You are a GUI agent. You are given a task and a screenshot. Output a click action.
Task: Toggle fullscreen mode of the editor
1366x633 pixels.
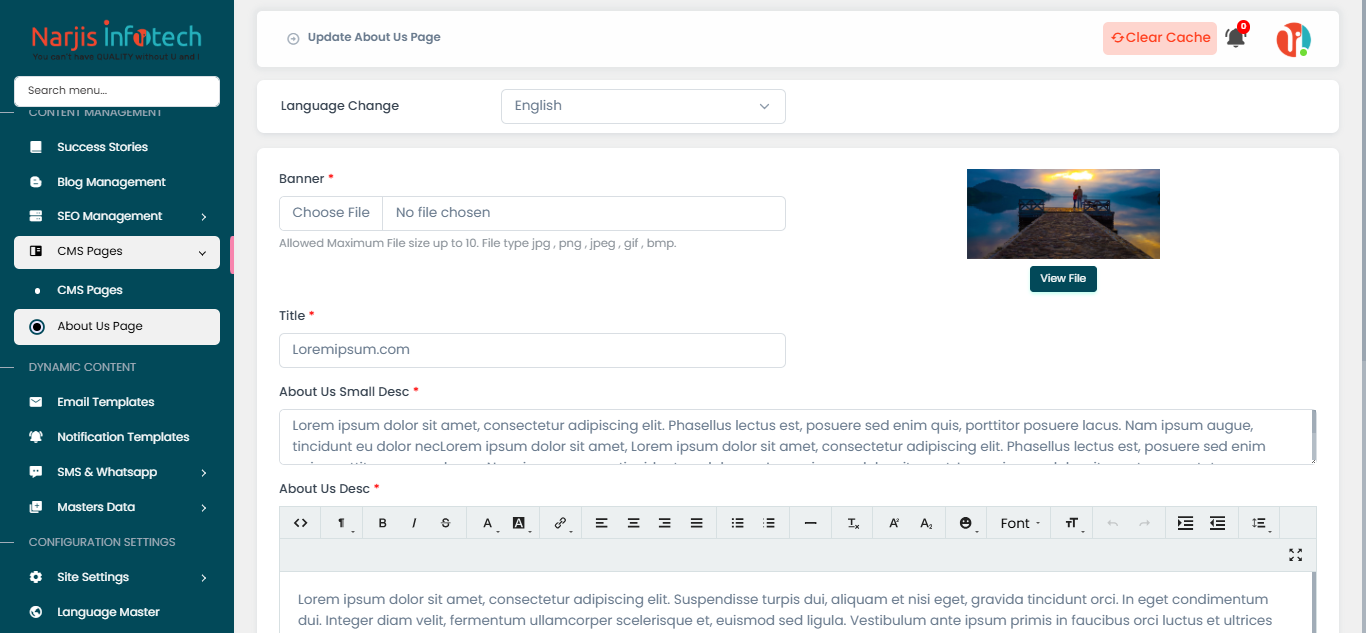tap(1296, 555)
